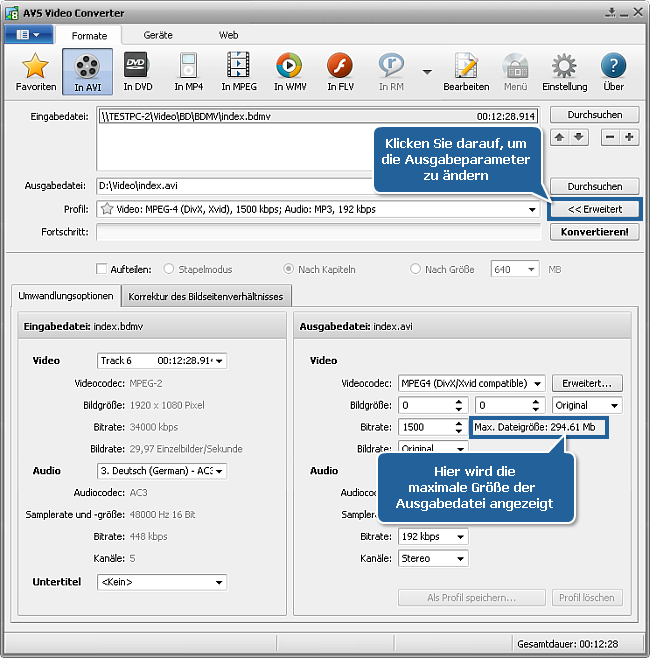Open Einstellung gear settings

click(564, 72)
